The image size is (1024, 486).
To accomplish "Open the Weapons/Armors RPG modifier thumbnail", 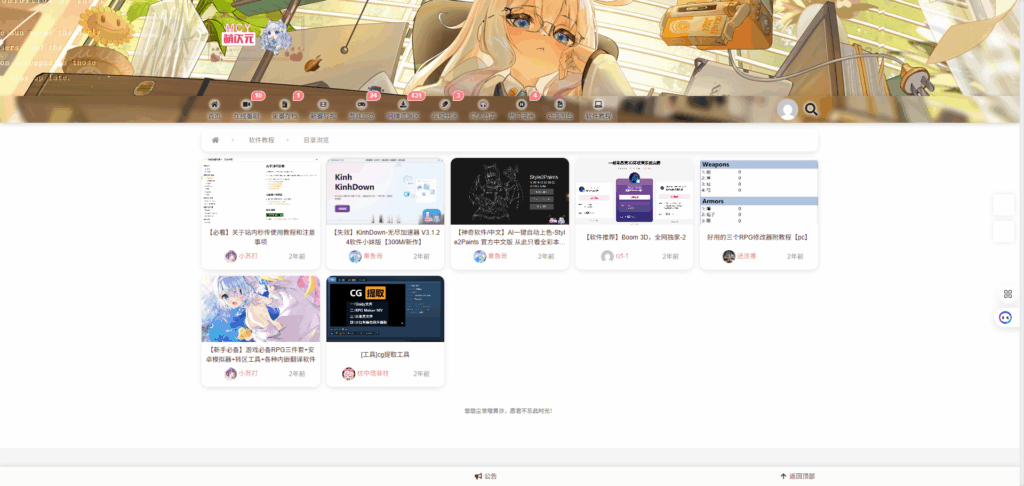I will [x=759, y=191].
